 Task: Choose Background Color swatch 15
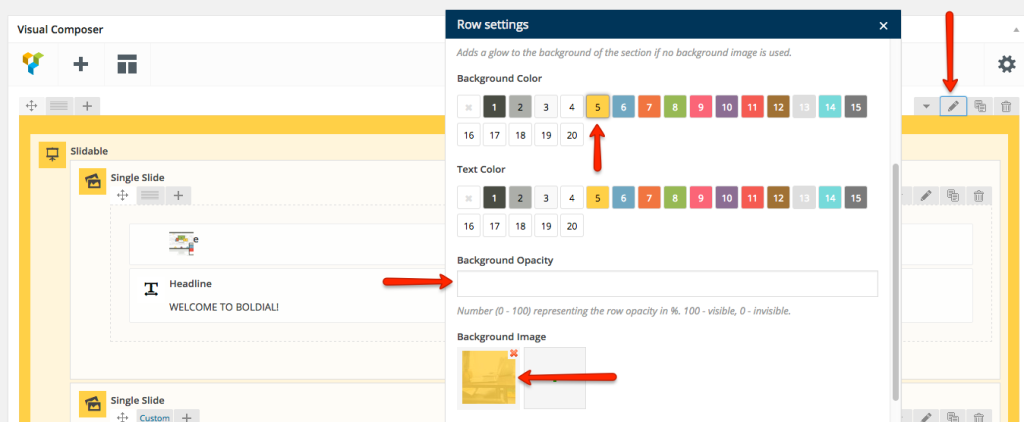point(856,106)
